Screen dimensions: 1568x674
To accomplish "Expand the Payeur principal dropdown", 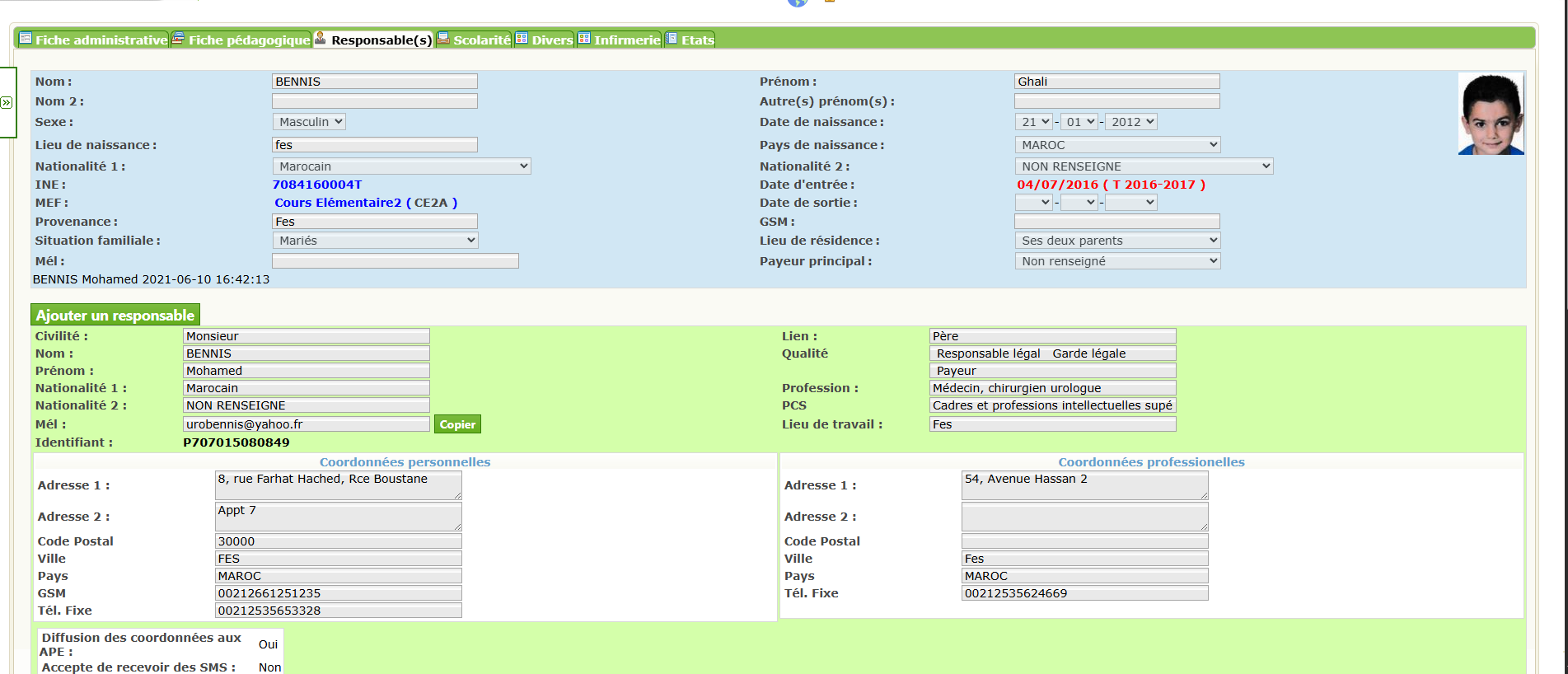I will [1116, 261].
